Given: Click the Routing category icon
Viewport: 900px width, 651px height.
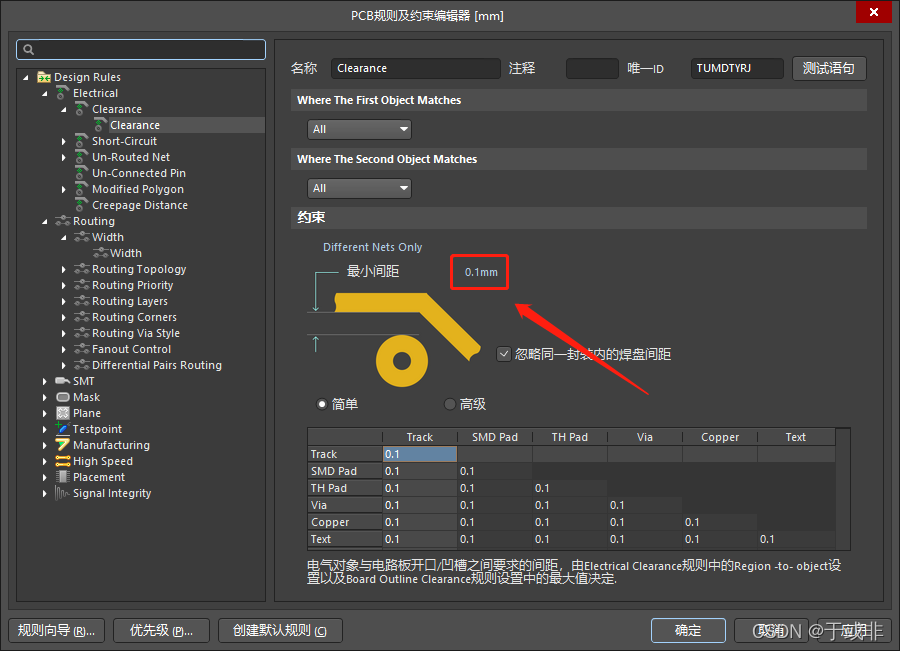Looking at the screenshot, I should click(63, 221).
